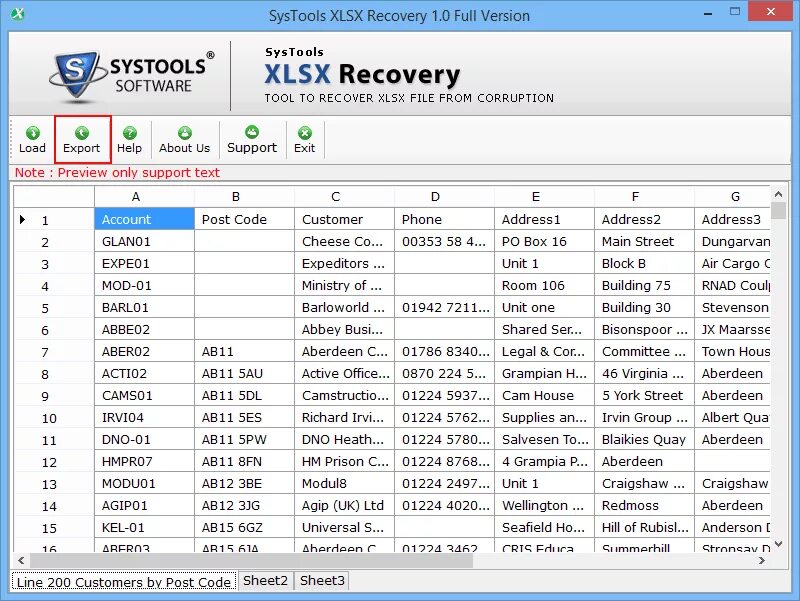Select the MOD-01 account cell
This screenshot has height=601, width=800.
click(144, 285)
